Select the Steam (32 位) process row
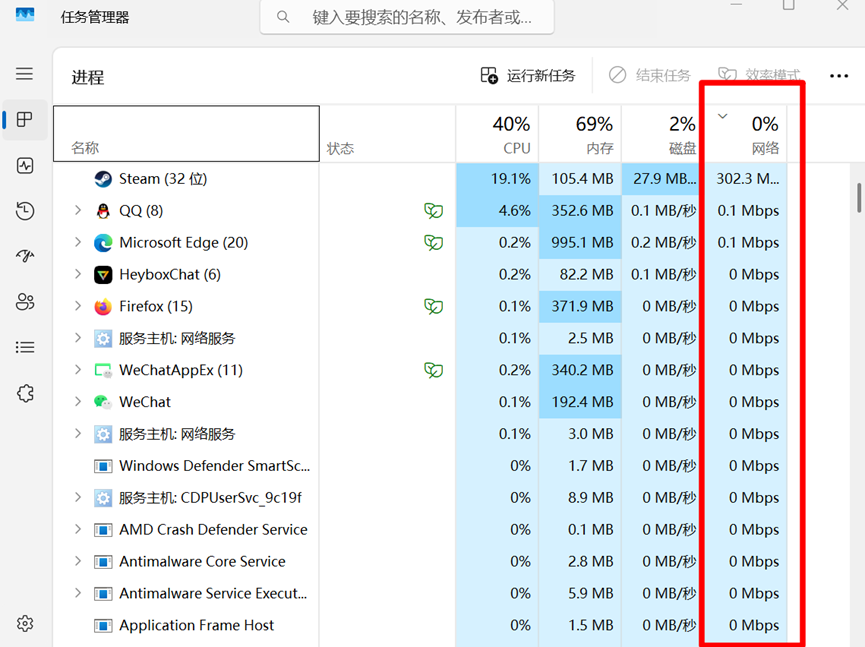 tap(420, 179)
